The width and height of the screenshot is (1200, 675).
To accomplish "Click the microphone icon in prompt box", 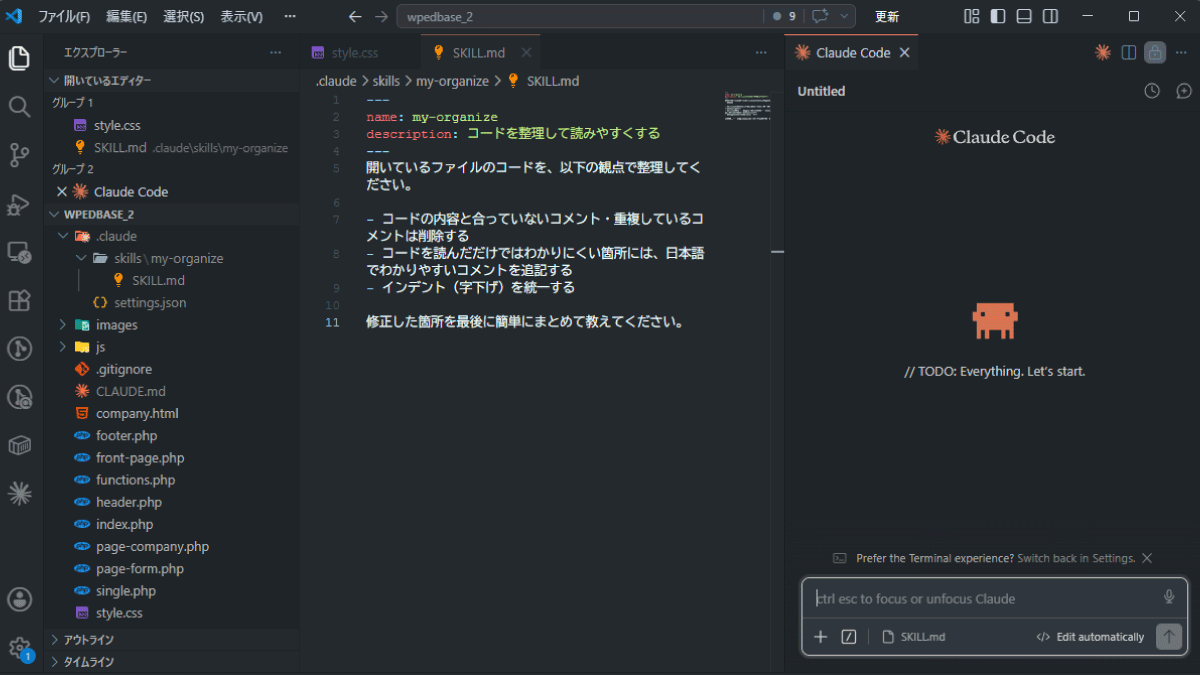I will 1169,597.
